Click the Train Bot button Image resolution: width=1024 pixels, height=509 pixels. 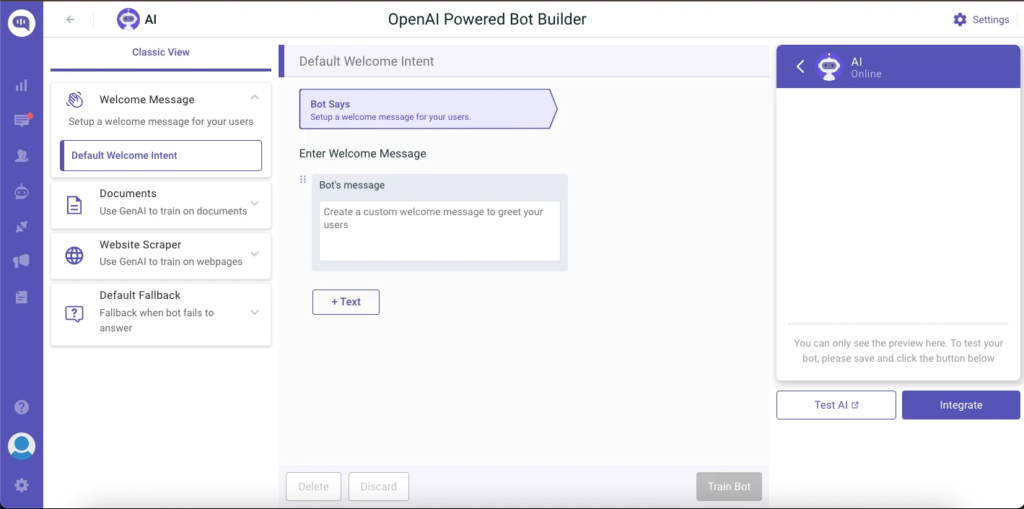click(x=729, y=487)
